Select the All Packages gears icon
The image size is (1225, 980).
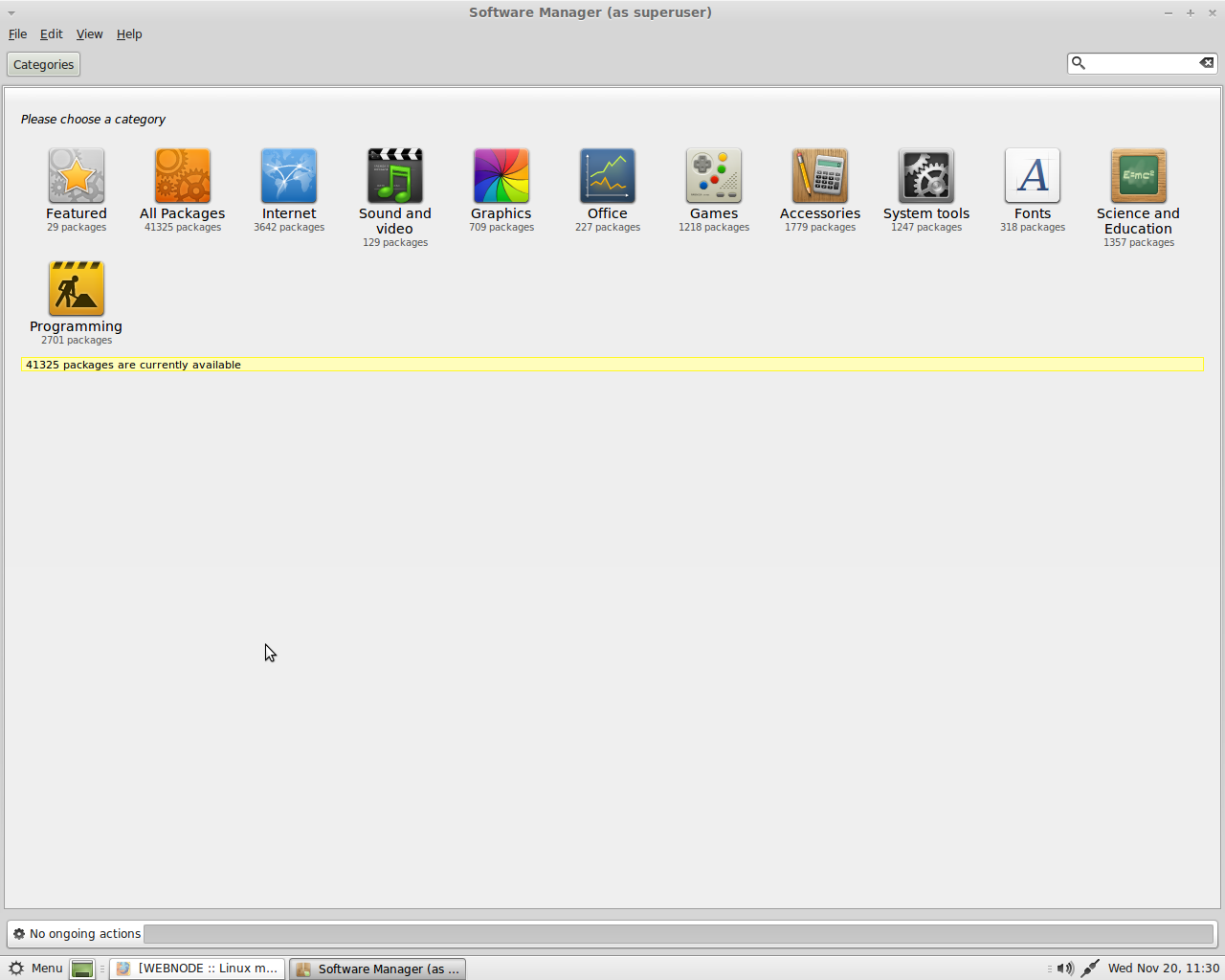click(x=183, y=176)
